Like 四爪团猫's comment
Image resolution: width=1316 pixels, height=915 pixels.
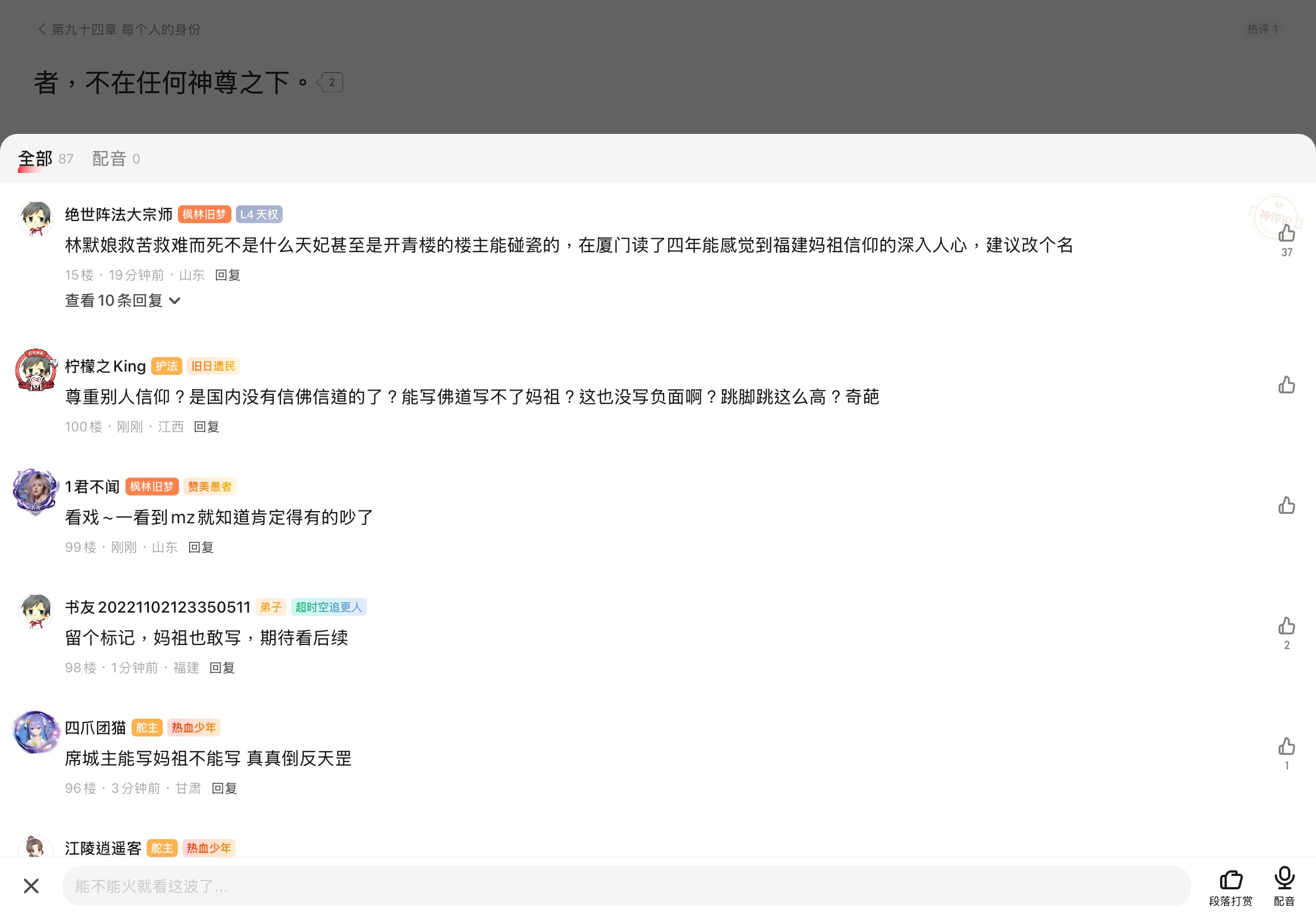(x=1287, y=747)
